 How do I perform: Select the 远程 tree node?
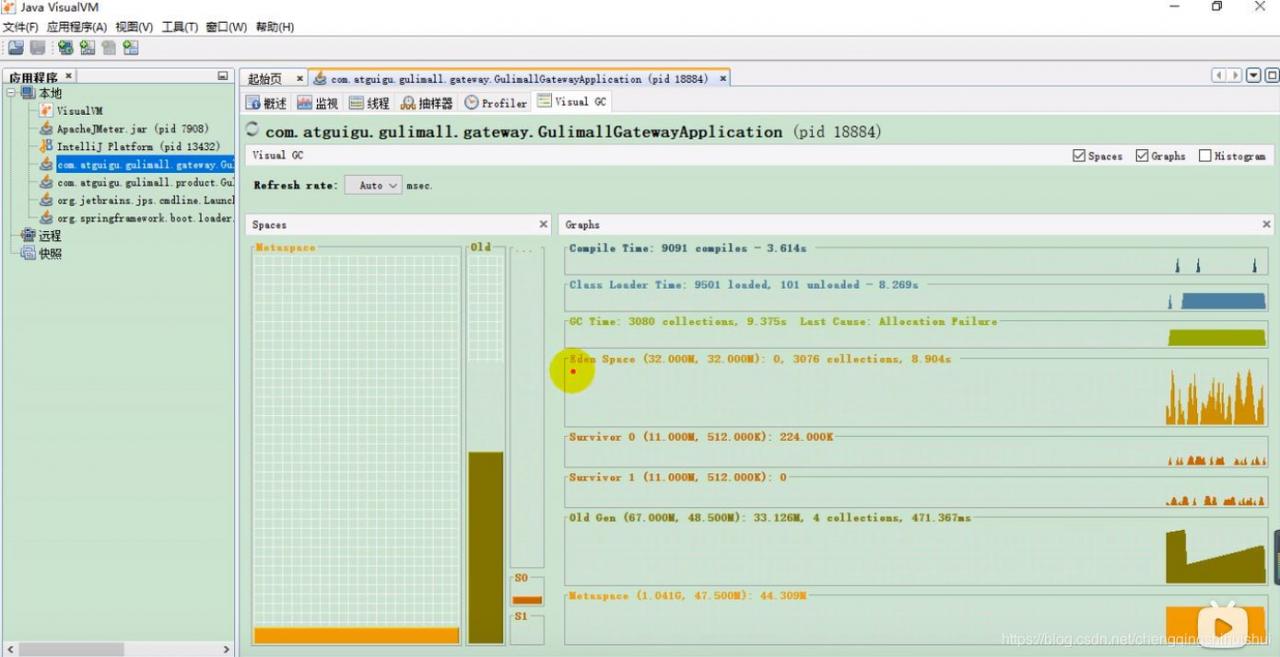(x=49, y=235)
